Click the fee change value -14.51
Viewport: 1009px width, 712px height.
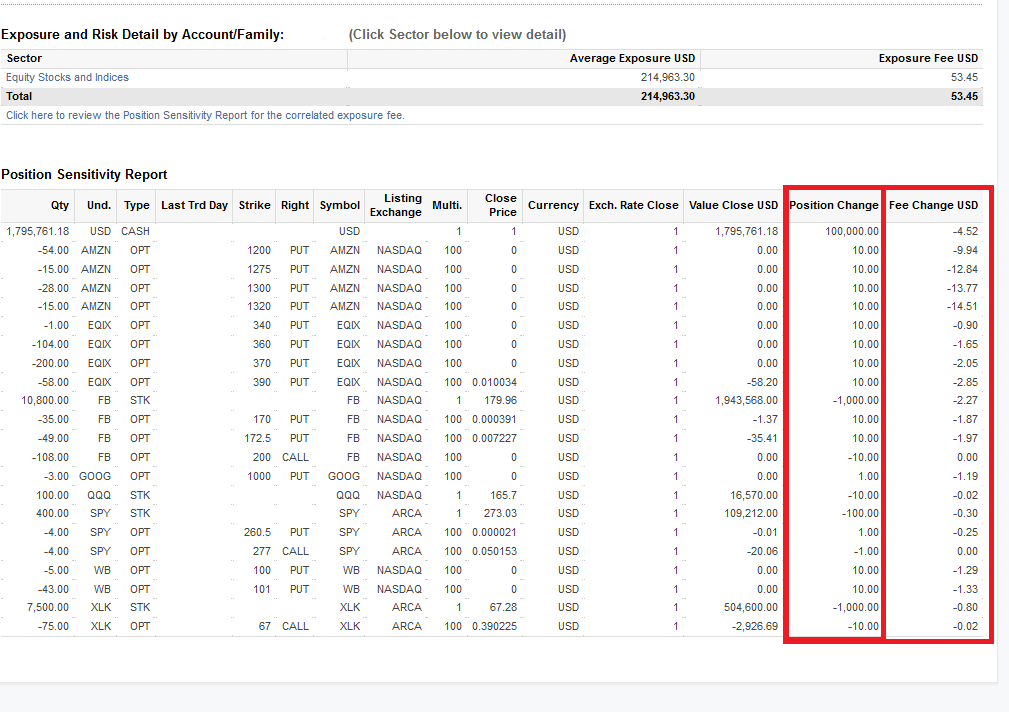pyautogui.click(x=962, y=306)
